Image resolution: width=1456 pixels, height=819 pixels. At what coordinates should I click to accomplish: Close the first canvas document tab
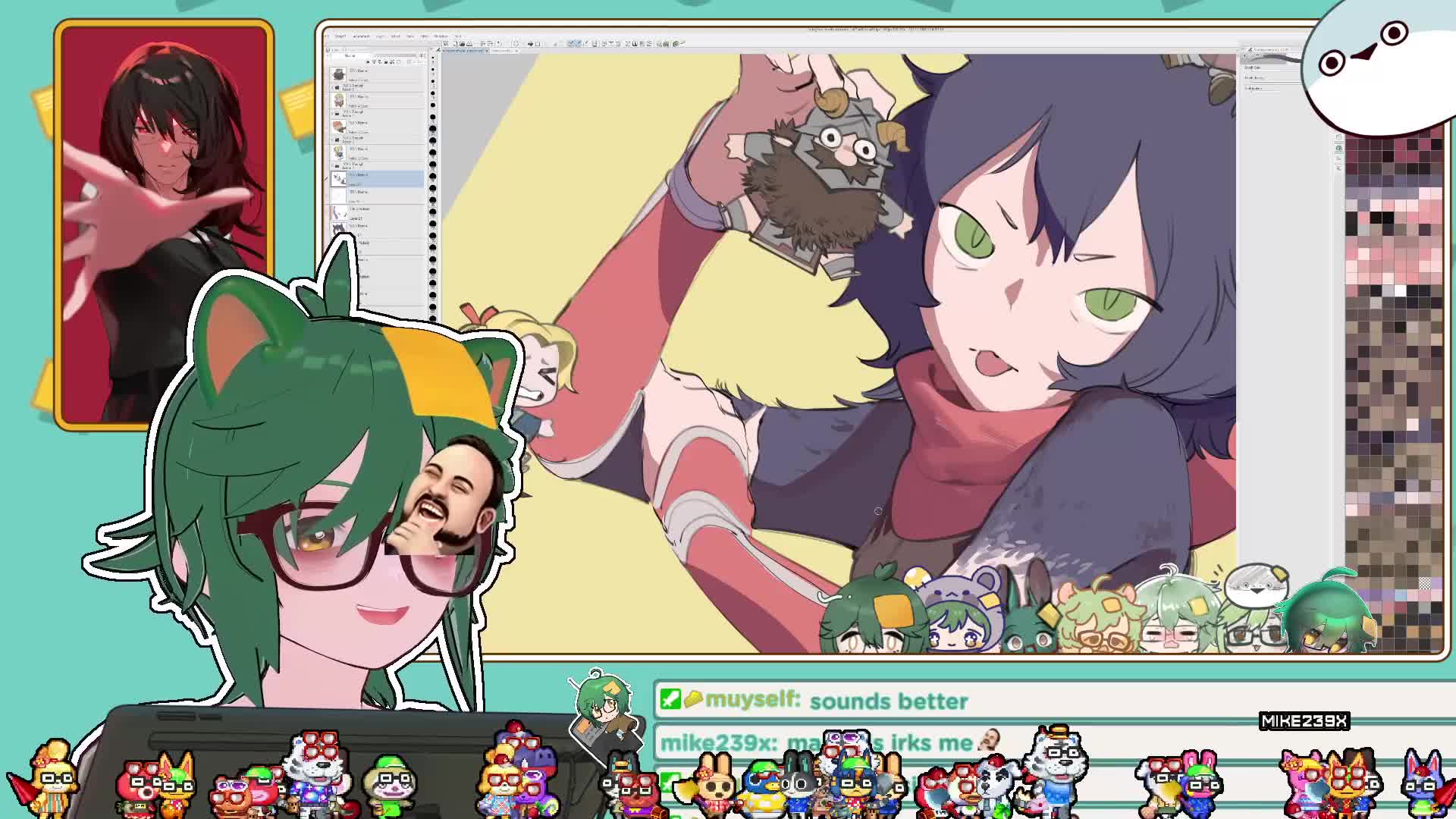(x=487, y=51)
